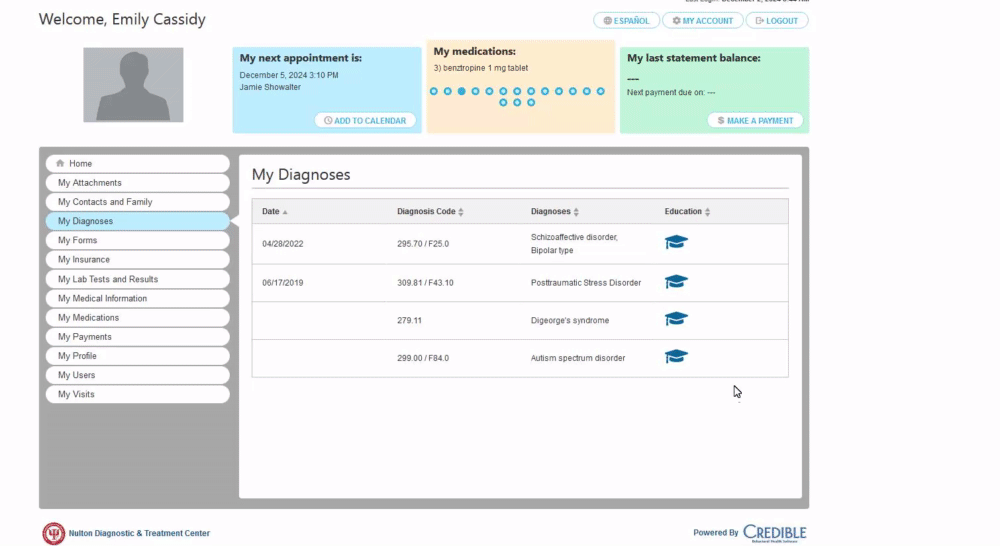The width and height of the screenshot is (1000, 546).
Task: Click Nulton Diagnostic & Treatment Center link
Action: point(139,533)
